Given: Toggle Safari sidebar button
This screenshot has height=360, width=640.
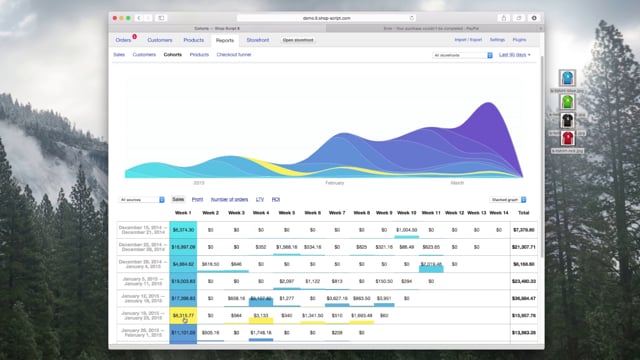Looking at the screenshot, I should coord(161,18).
